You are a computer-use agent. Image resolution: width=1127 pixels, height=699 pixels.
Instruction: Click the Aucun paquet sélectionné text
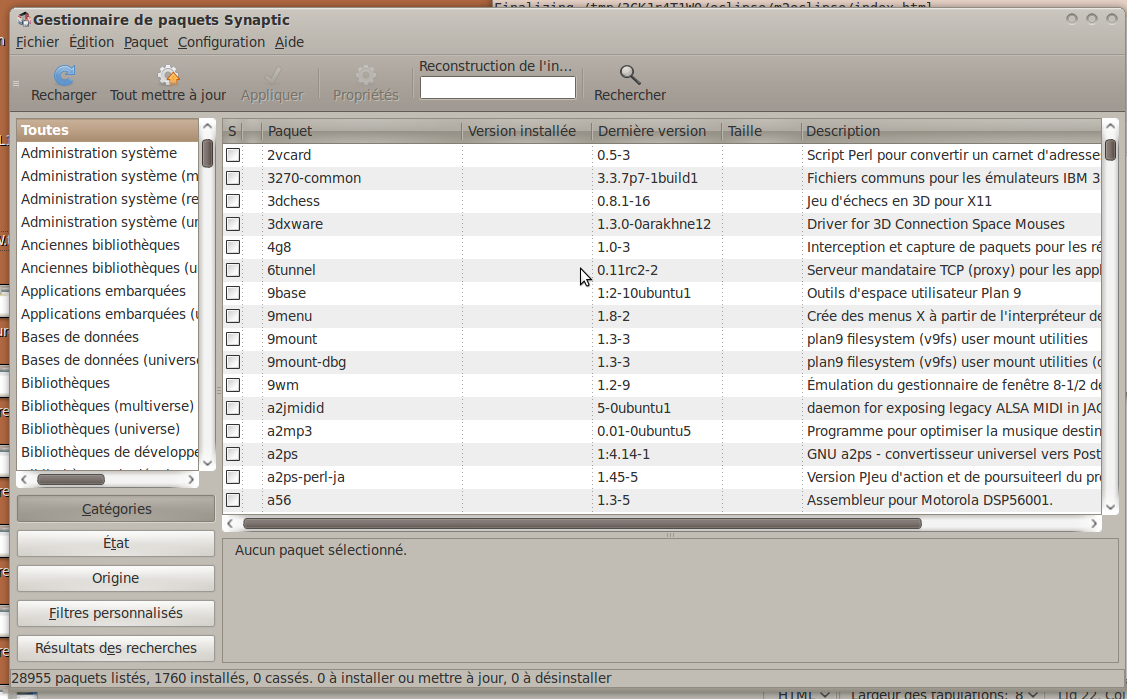pyautogui.click(x=321, y=550)
